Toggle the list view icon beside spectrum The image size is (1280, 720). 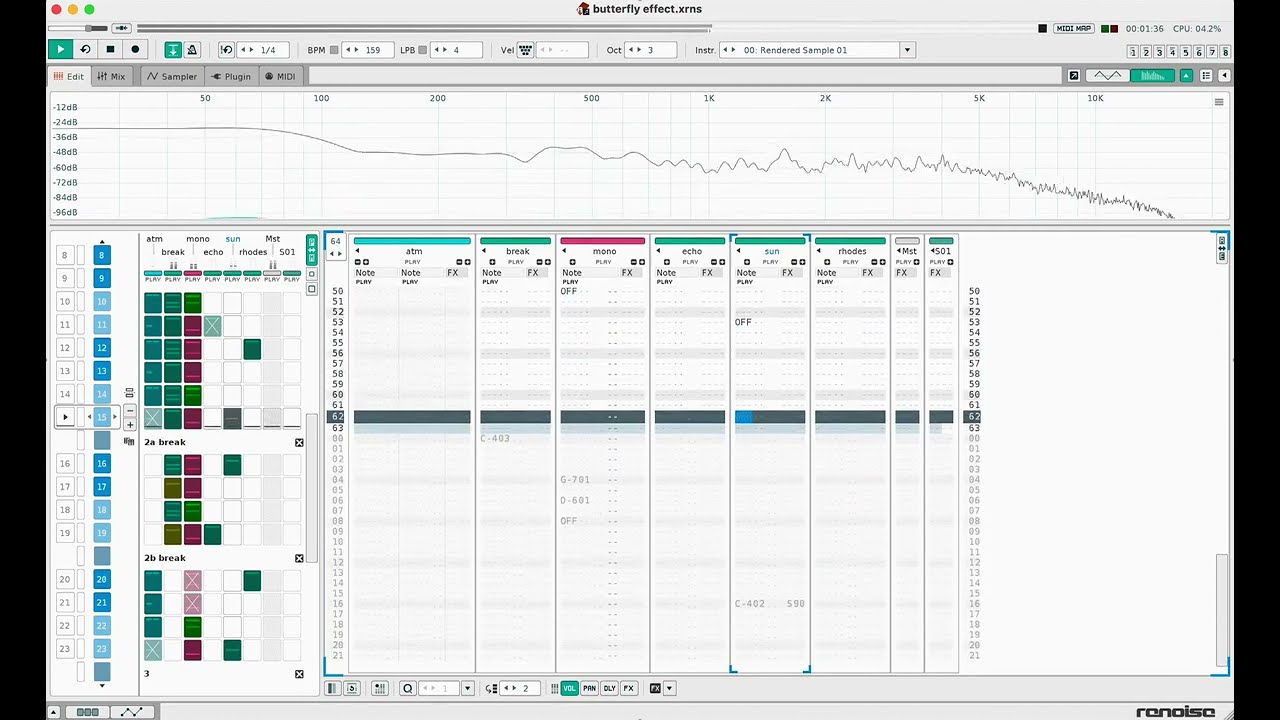(1206, 76)
